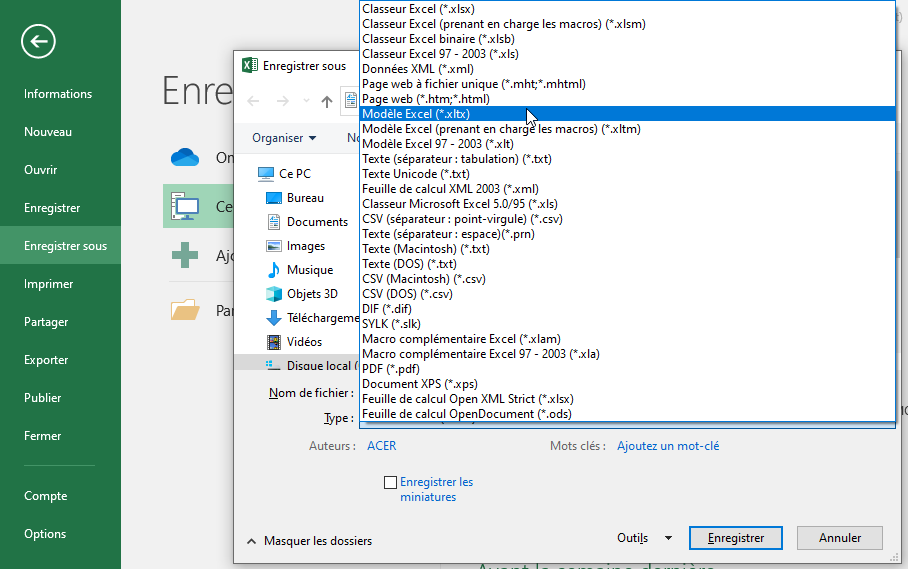Open recent locations chevron in dialog navigation
The width and height of the screenshot is (908, 569).
click(306, 101)
